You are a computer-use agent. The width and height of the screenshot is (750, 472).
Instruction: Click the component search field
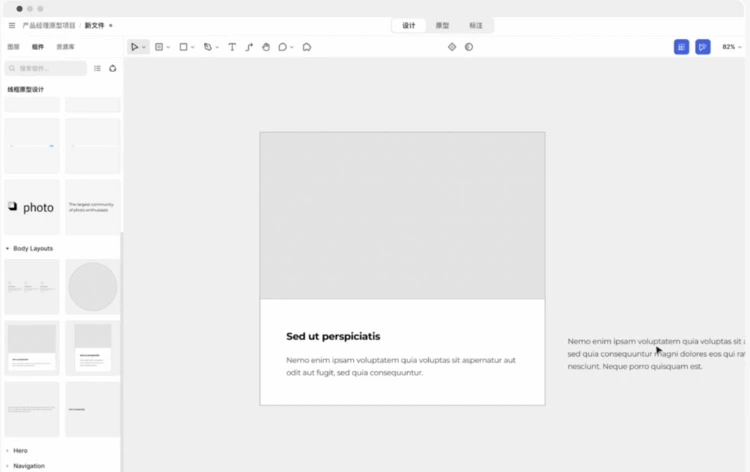(x=48, y=68)
